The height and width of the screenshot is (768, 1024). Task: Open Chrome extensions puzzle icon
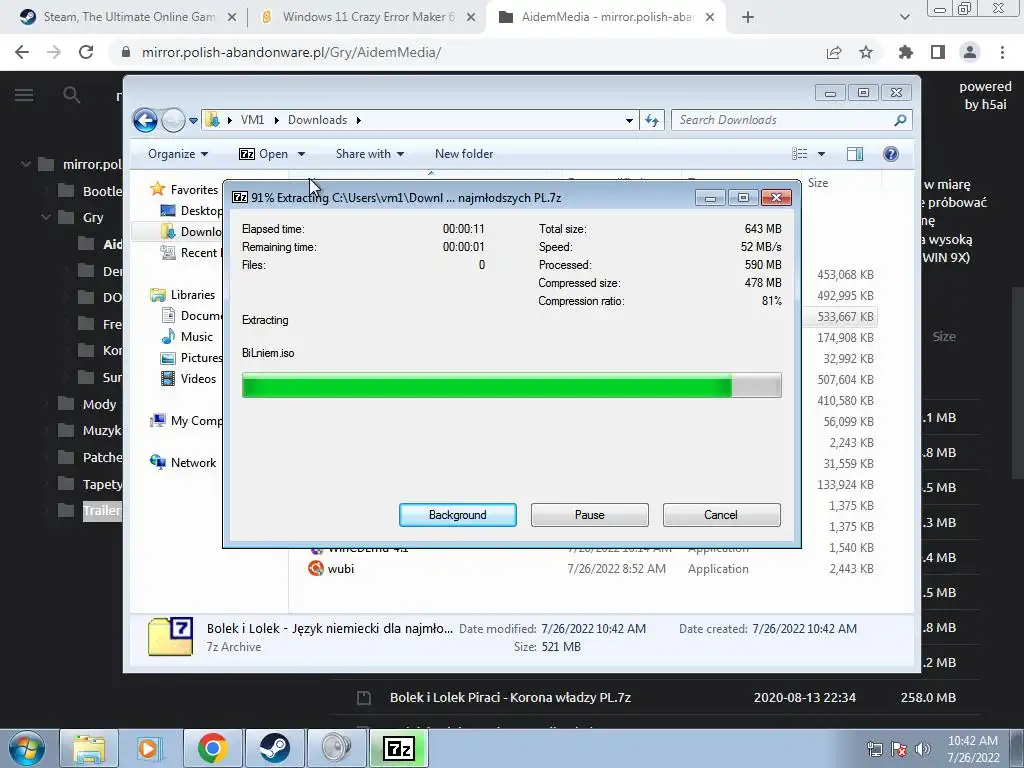pyautogui.click(x=905, y=52)
